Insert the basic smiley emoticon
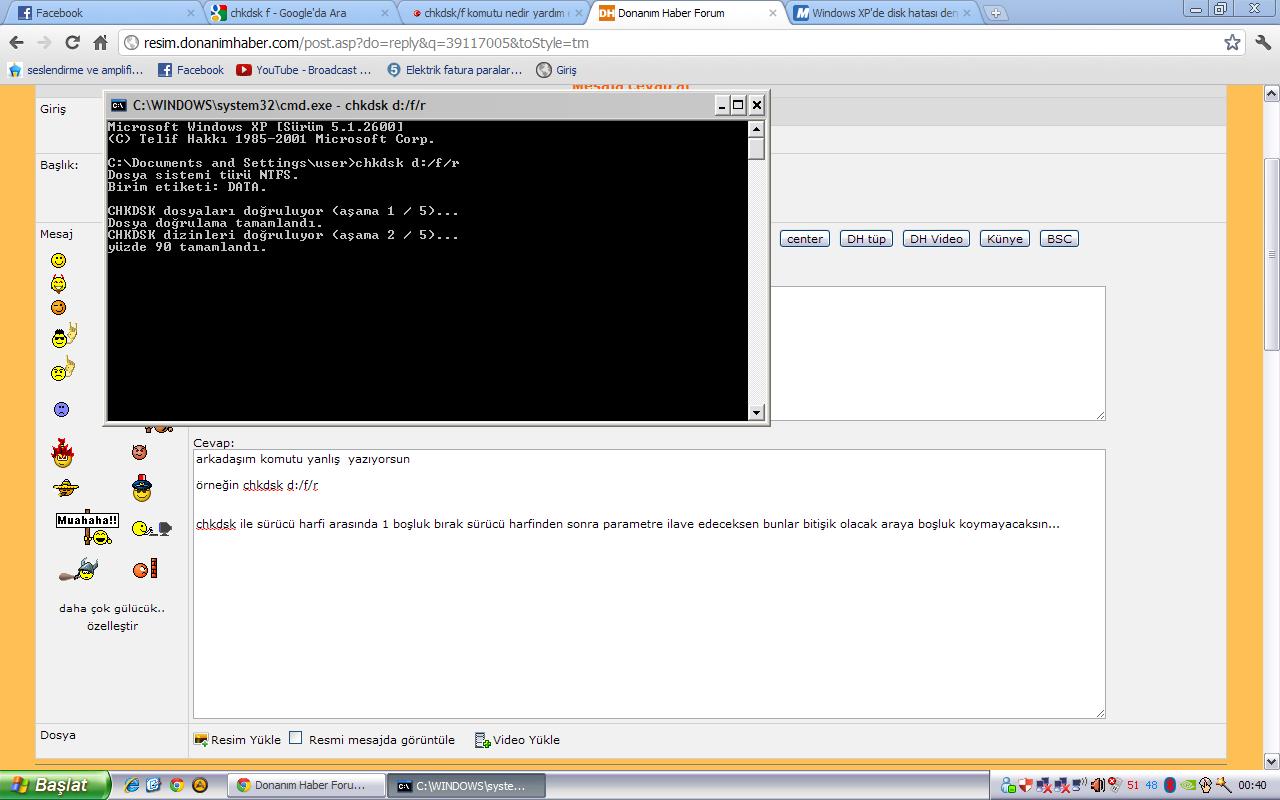Screen dimensions: 1280x800 click(x=59, y=260)
